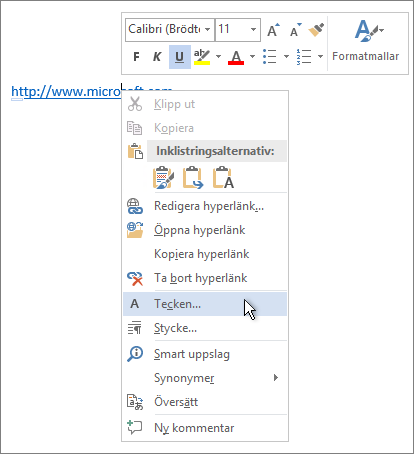Image resolution: width=414 pixels, height=454 pixels.
Task: Click the Smart uppslag magnifier icon
Action: [135, 354]
